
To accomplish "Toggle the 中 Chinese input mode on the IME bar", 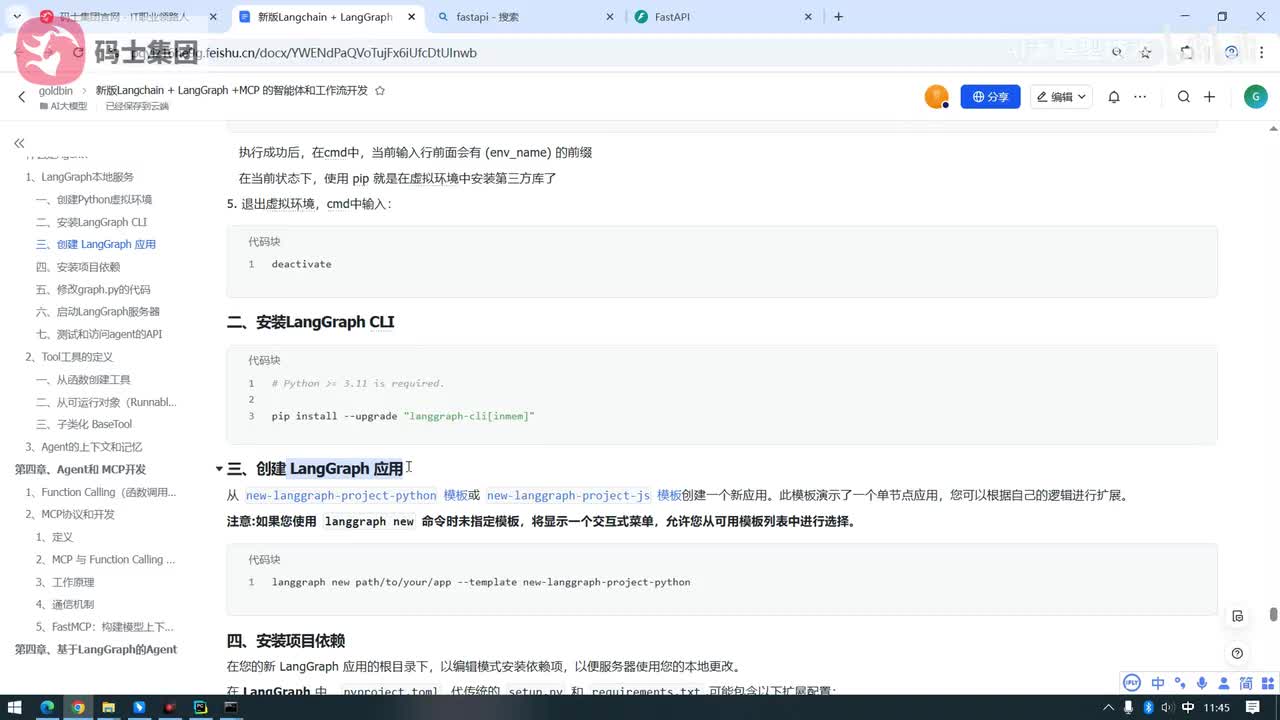I will (1158, 683).
